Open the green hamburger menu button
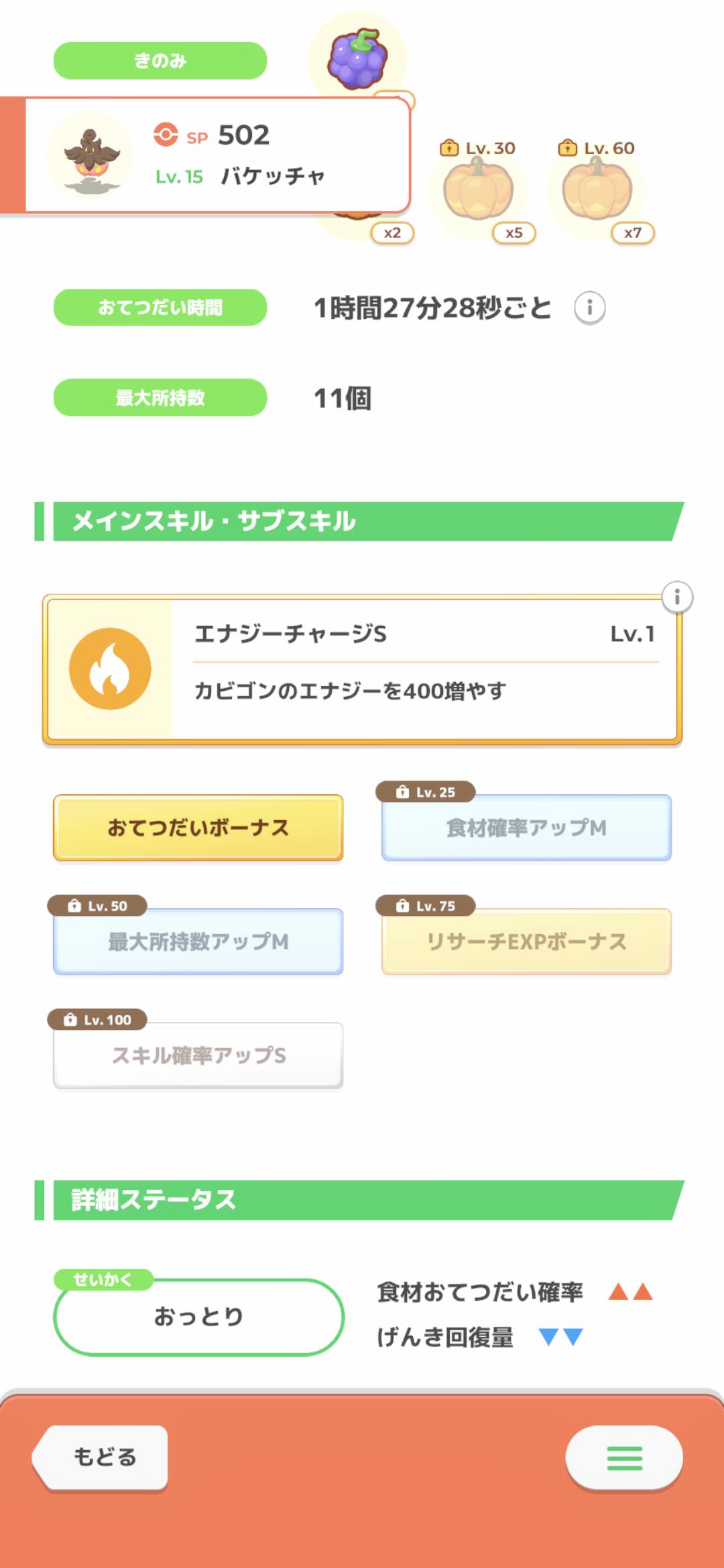 pyautogui.click(x=624, y=1457)
